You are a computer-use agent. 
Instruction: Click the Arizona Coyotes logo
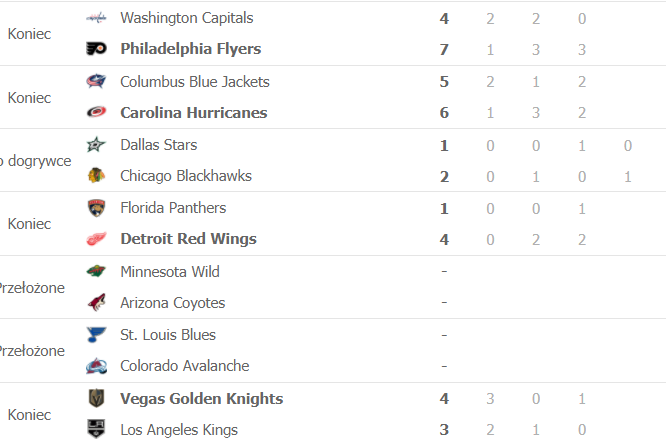click(96, 302)
